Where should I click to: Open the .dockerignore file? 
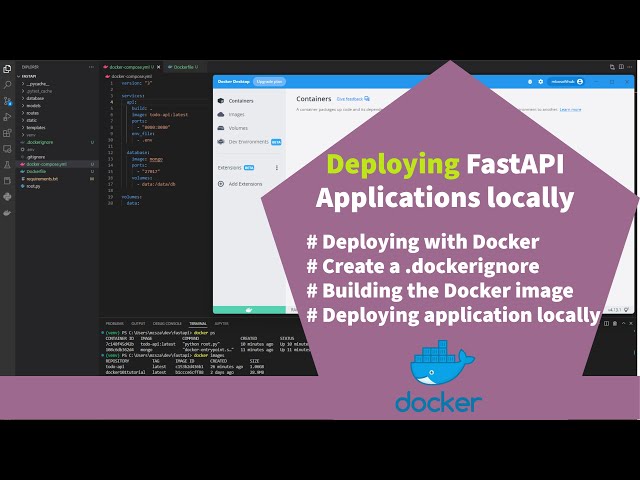point(40,142)
